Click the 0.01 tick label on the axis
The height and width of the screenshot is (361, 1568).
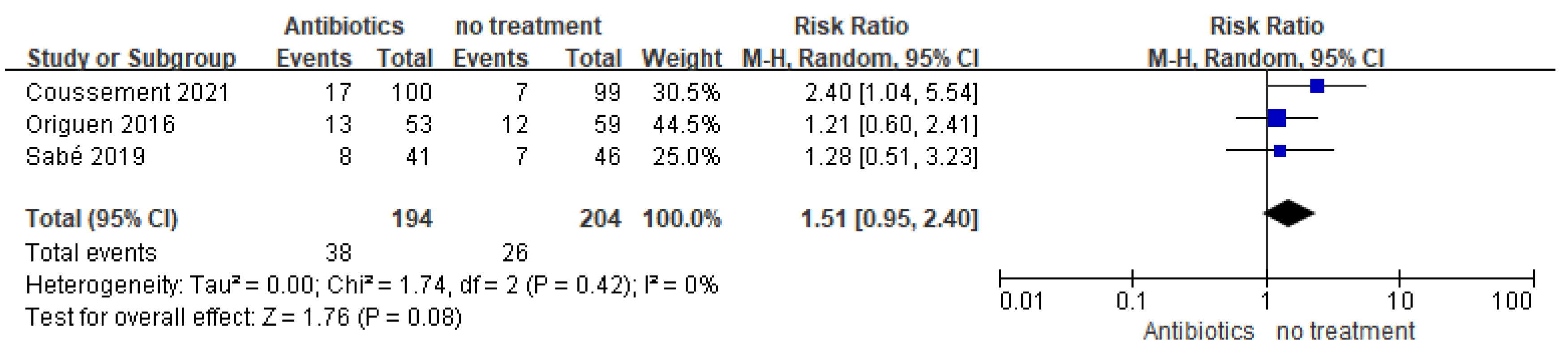(1021, 301)
